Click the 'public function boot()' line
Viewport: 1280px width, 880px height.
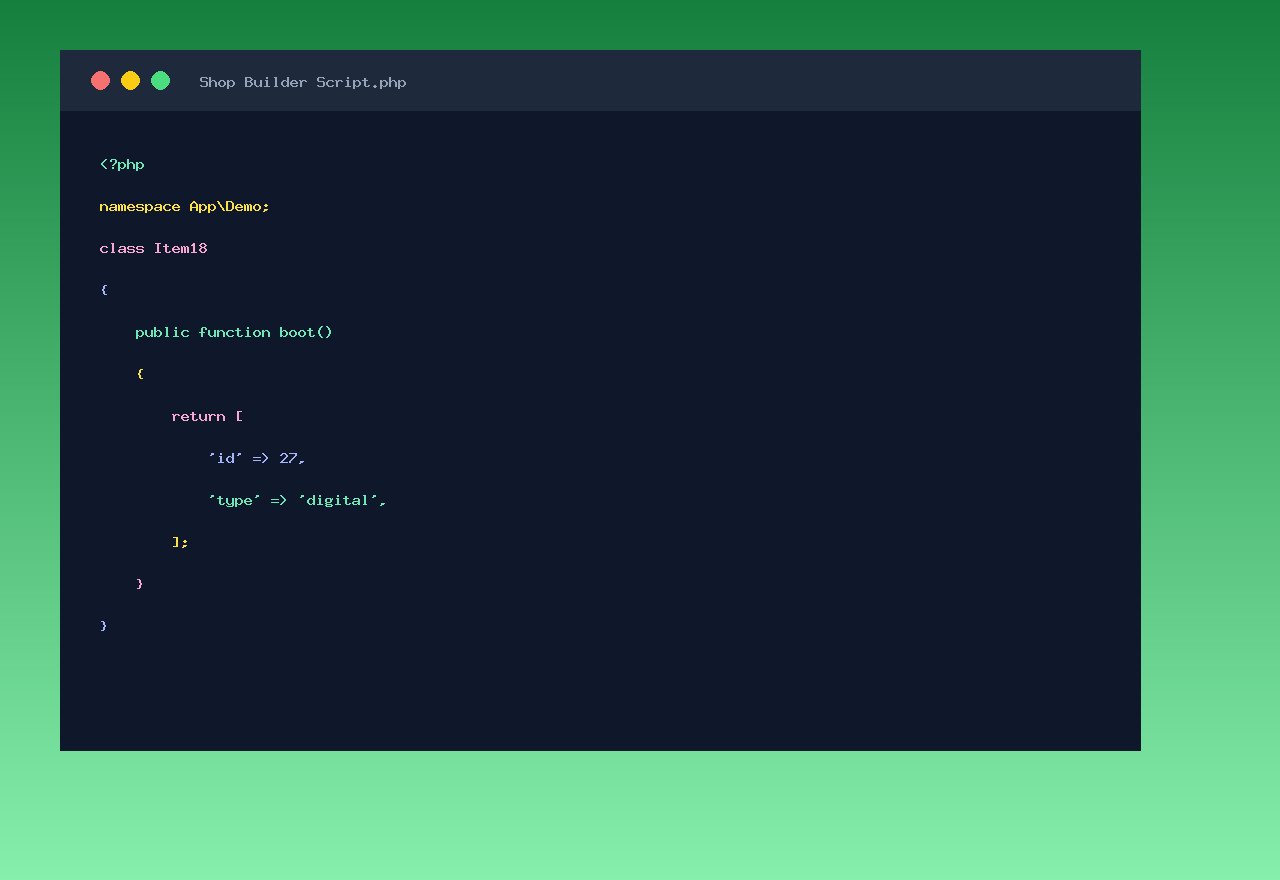click(234, 332)
